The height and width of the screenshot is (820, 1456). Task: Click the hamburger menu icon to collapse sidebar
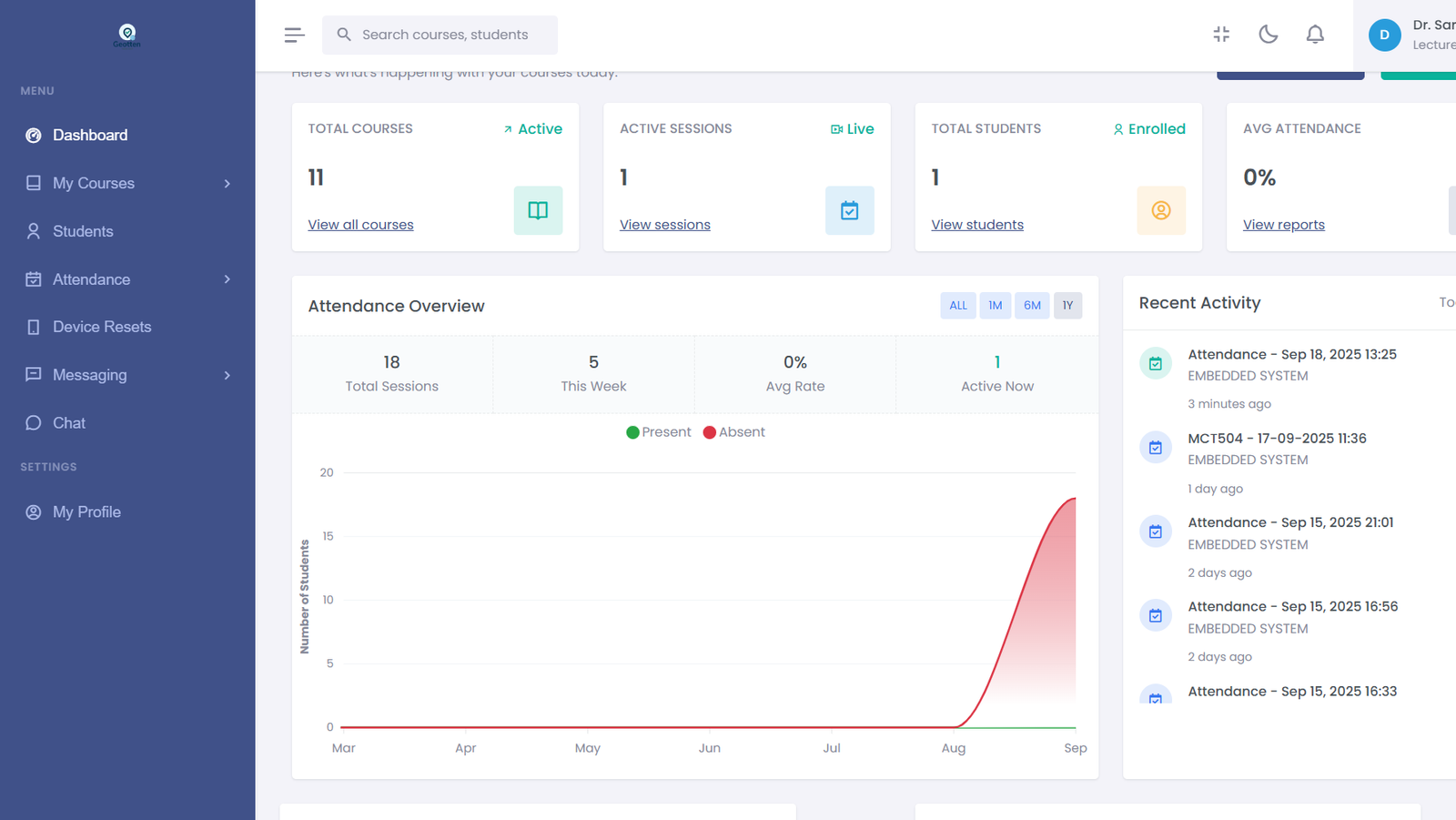pos(294,35)
